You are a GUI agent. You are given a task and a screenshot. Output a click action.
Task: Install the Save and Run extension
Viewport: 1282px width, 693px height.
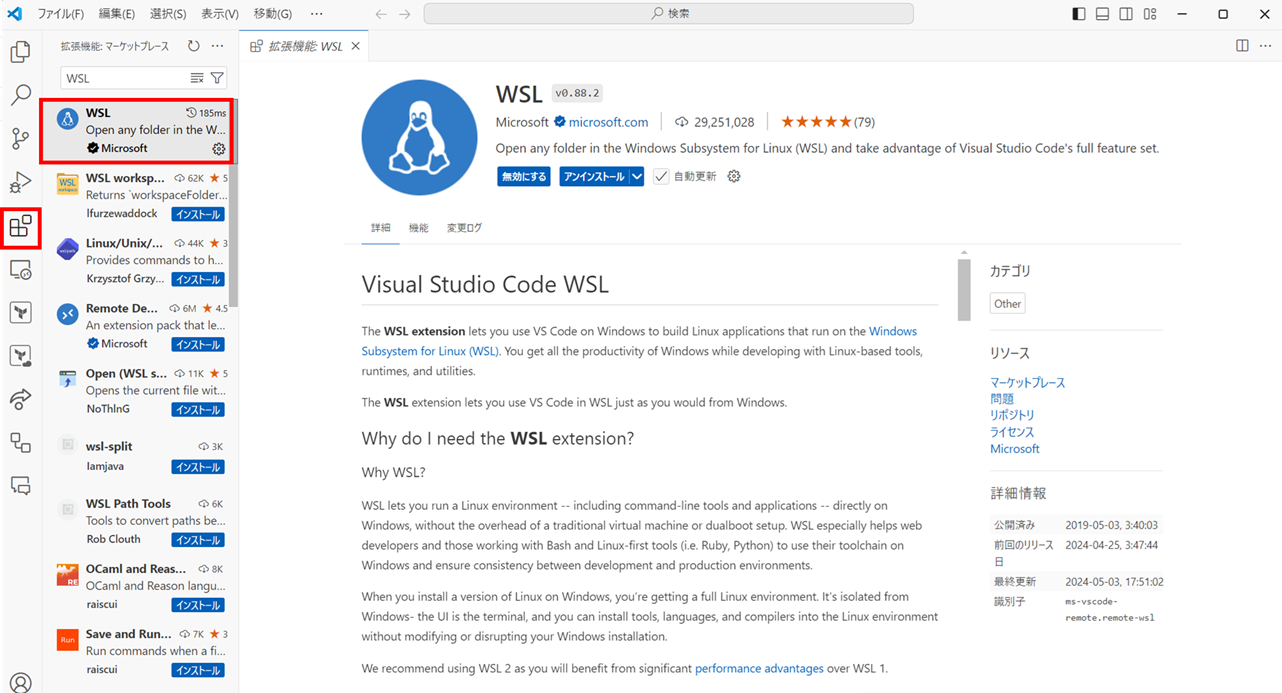(198, 669)
